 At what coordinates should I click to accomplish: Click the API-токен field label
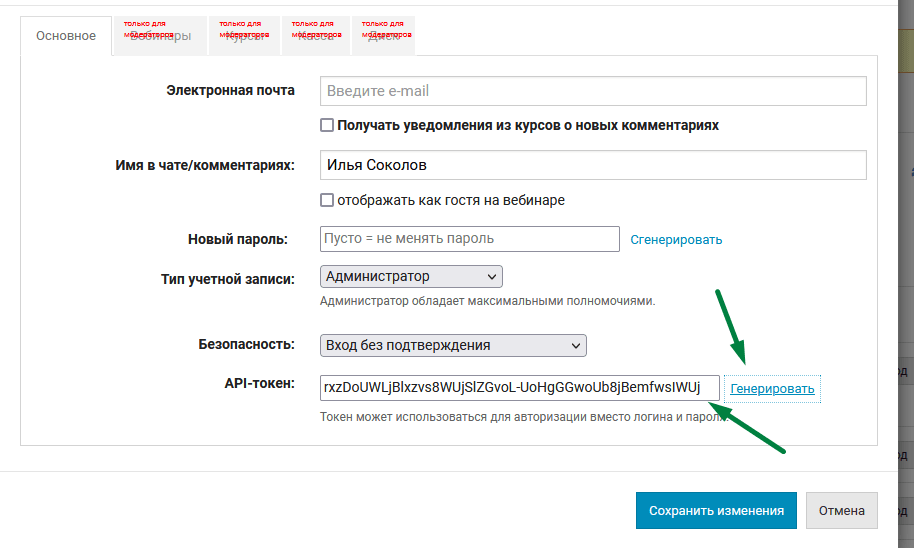(259, 383)
